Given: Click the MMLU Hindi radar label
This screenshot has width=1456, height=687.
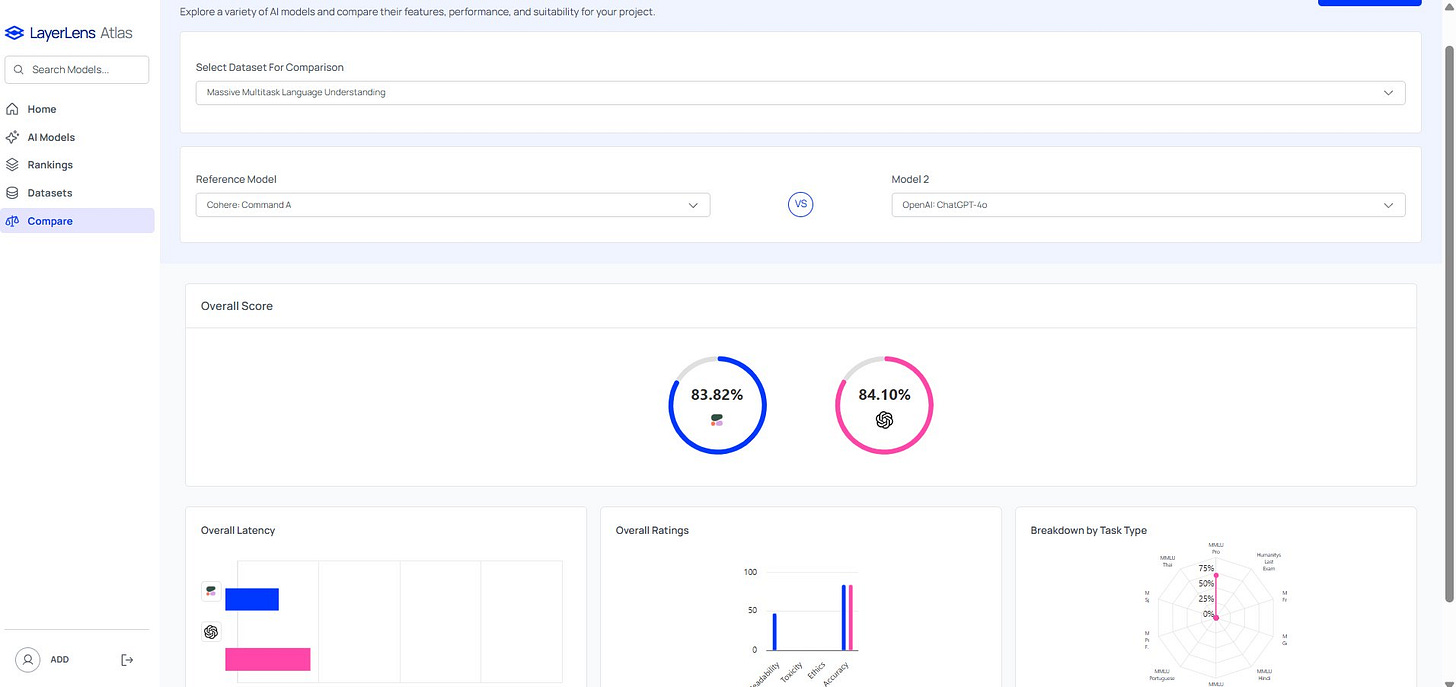Looking at the screenshot, I should click(x=1264, y=674).
